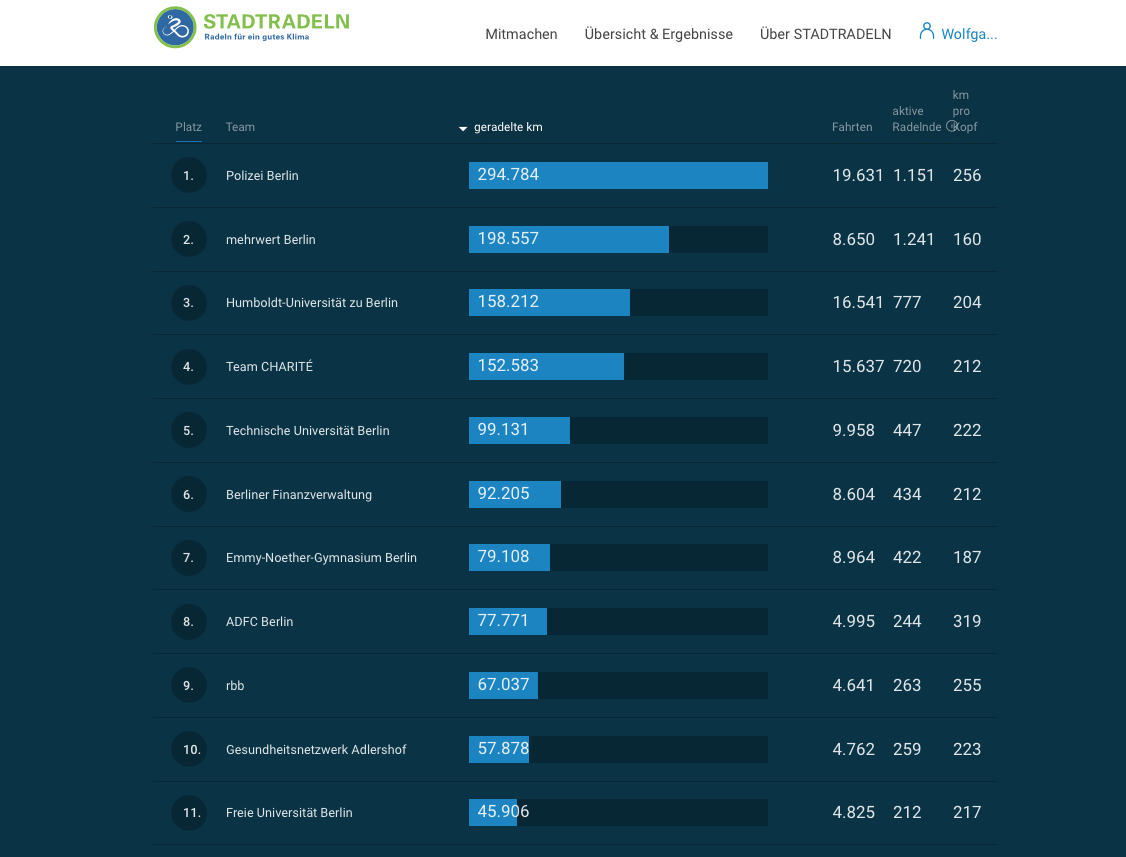Select team name Gesundheitsnetzwerk Adlershof
This screenshot has height=857, width=1126.
[x=316, y=749]
